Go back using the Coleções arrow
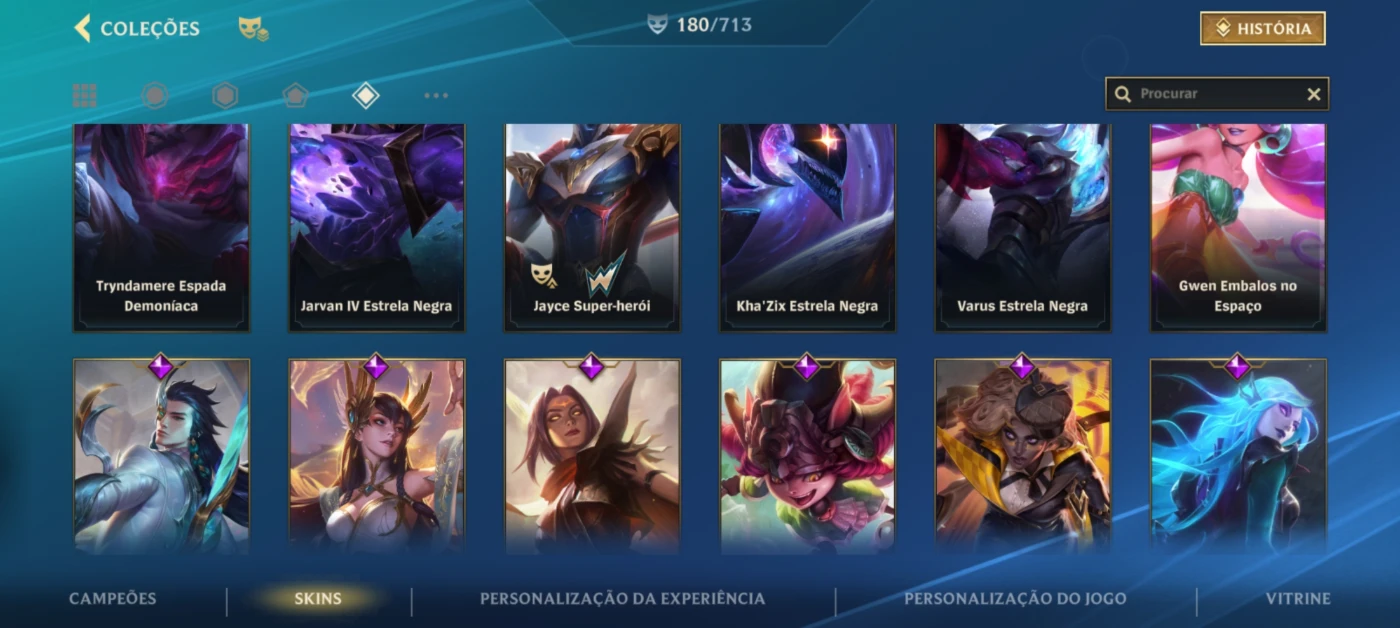Viewport: 1400px width, 628px height. tap(82, 28)
